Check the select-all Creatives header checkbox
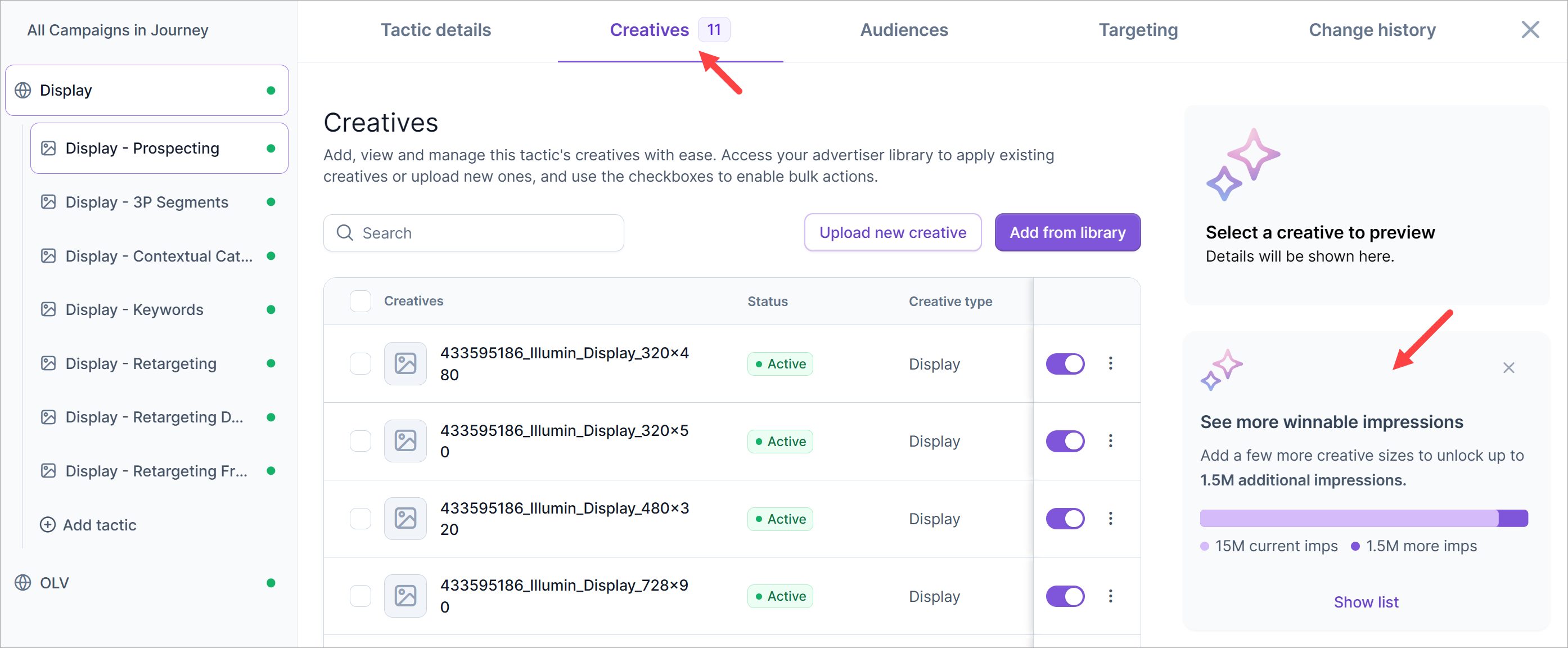The height and width of the screenshot is (648, 1568). point(361,301)
